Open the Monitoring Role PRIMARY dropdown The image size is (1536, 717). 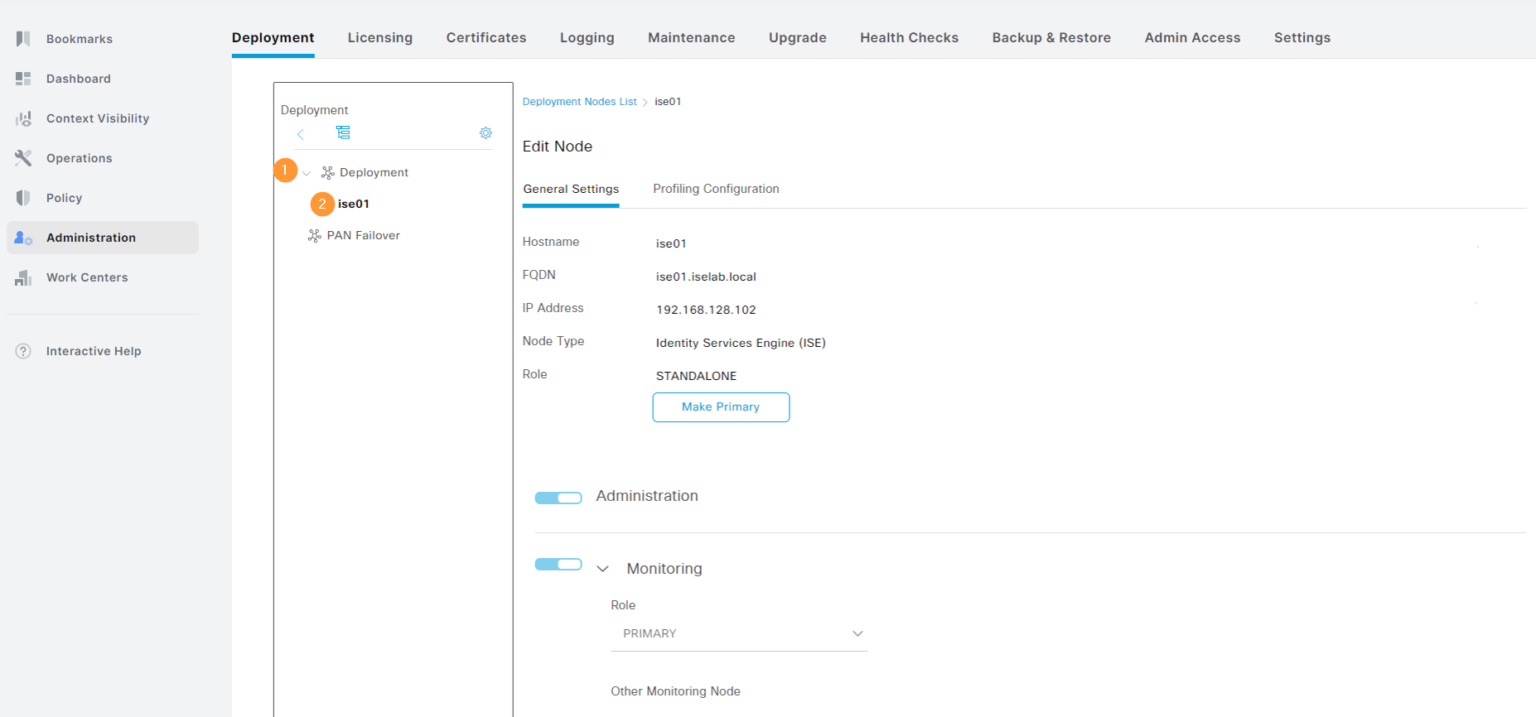(x=739, y=634)
